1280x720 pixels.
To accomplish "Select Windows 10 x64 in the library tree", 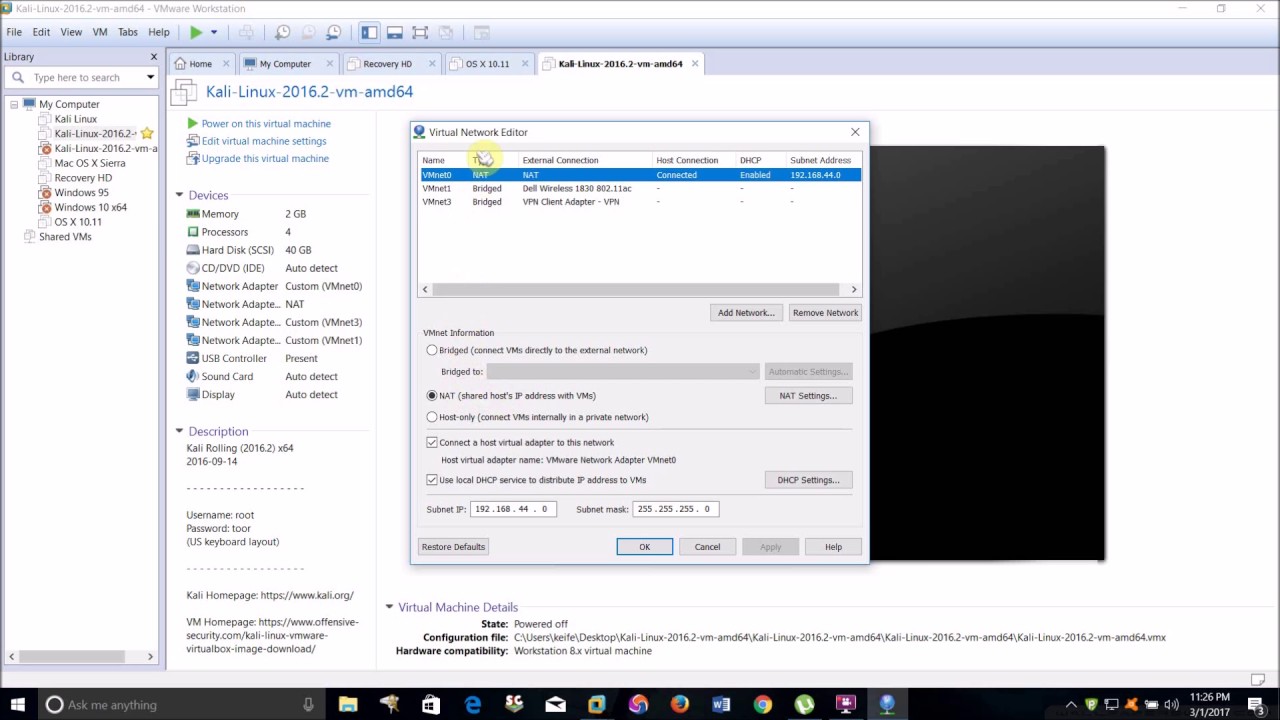I will (90, 207).
